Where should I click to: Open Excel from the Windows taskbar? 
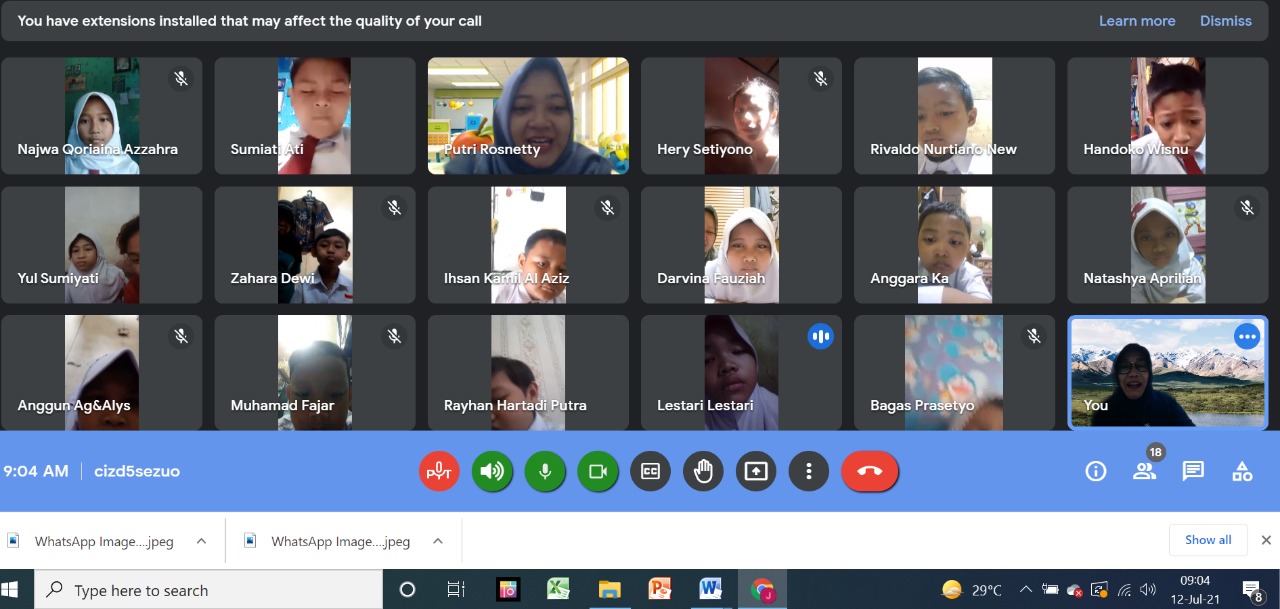[558, 589]
